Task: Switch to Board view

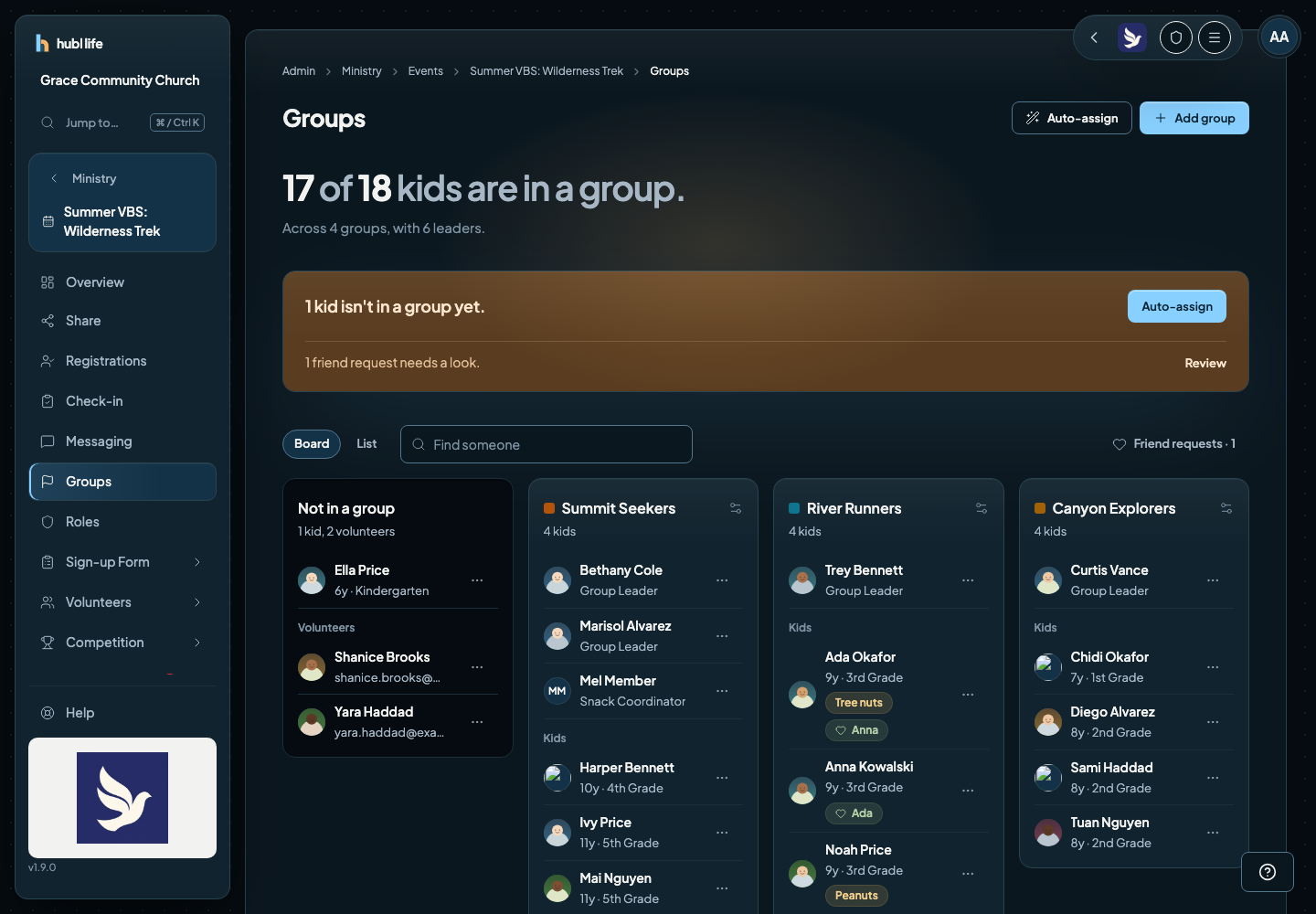Action: pos(312,444)
